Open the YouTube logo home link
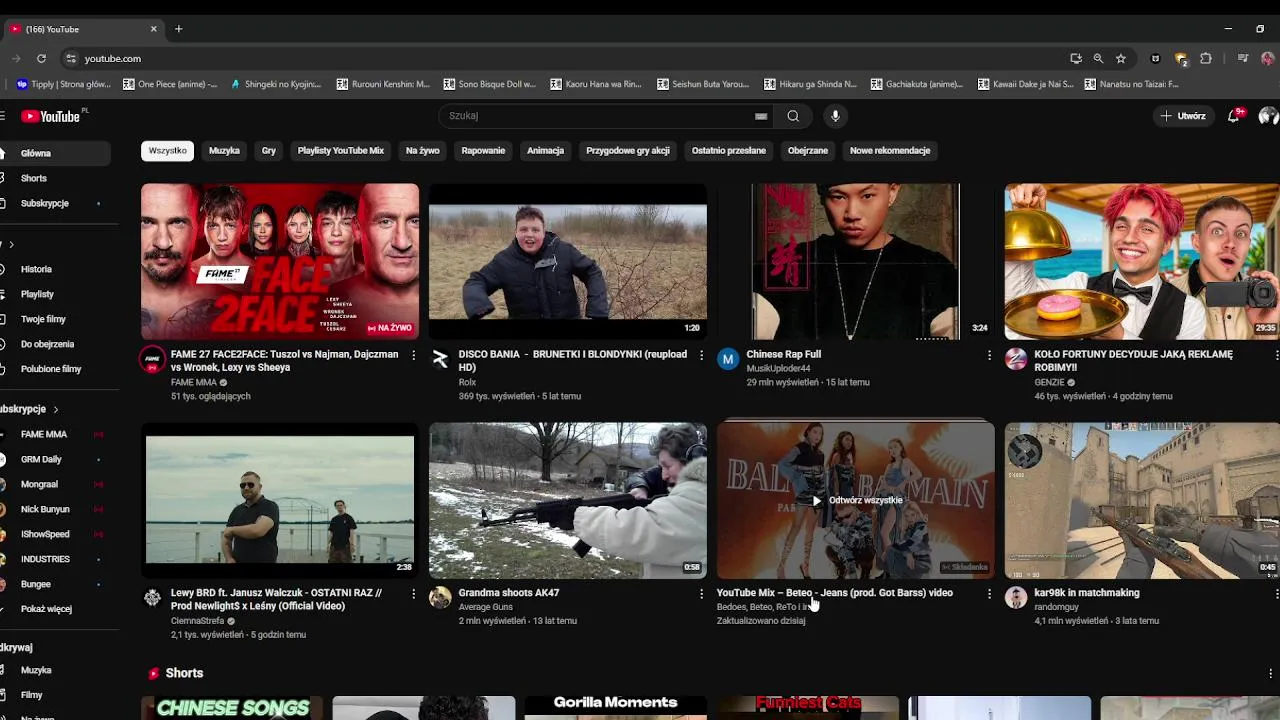The image size is (1280, 720). (x=50, y=116)
